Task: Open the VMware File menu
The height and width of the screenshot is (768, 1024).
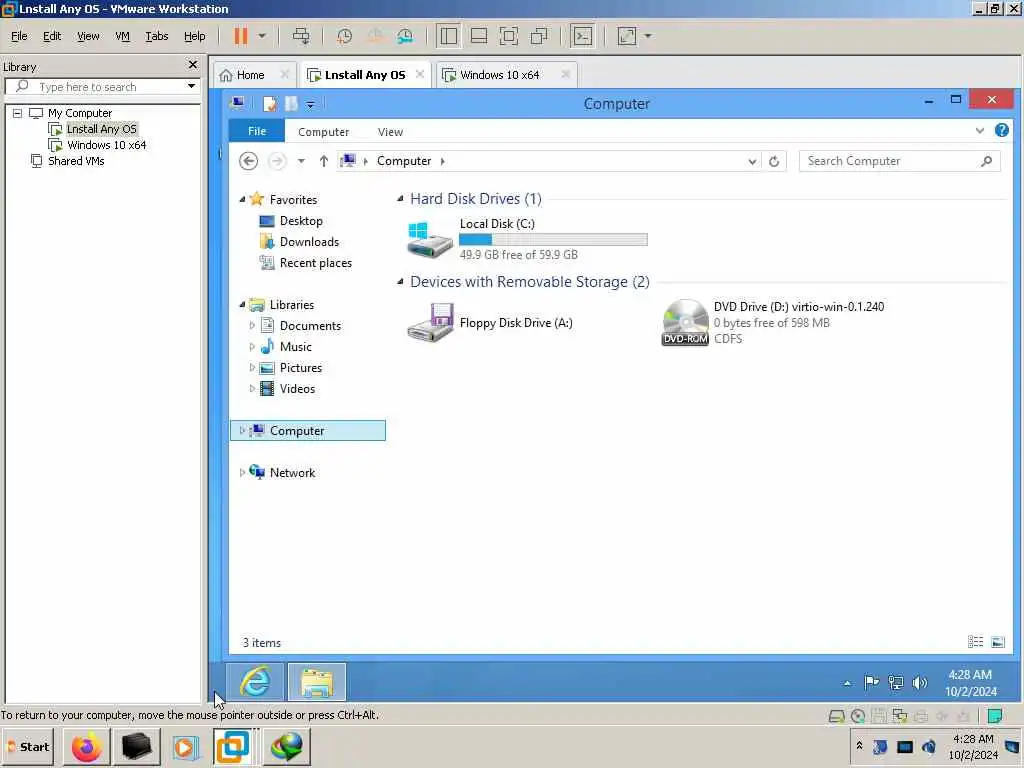Action: (19, 36)
